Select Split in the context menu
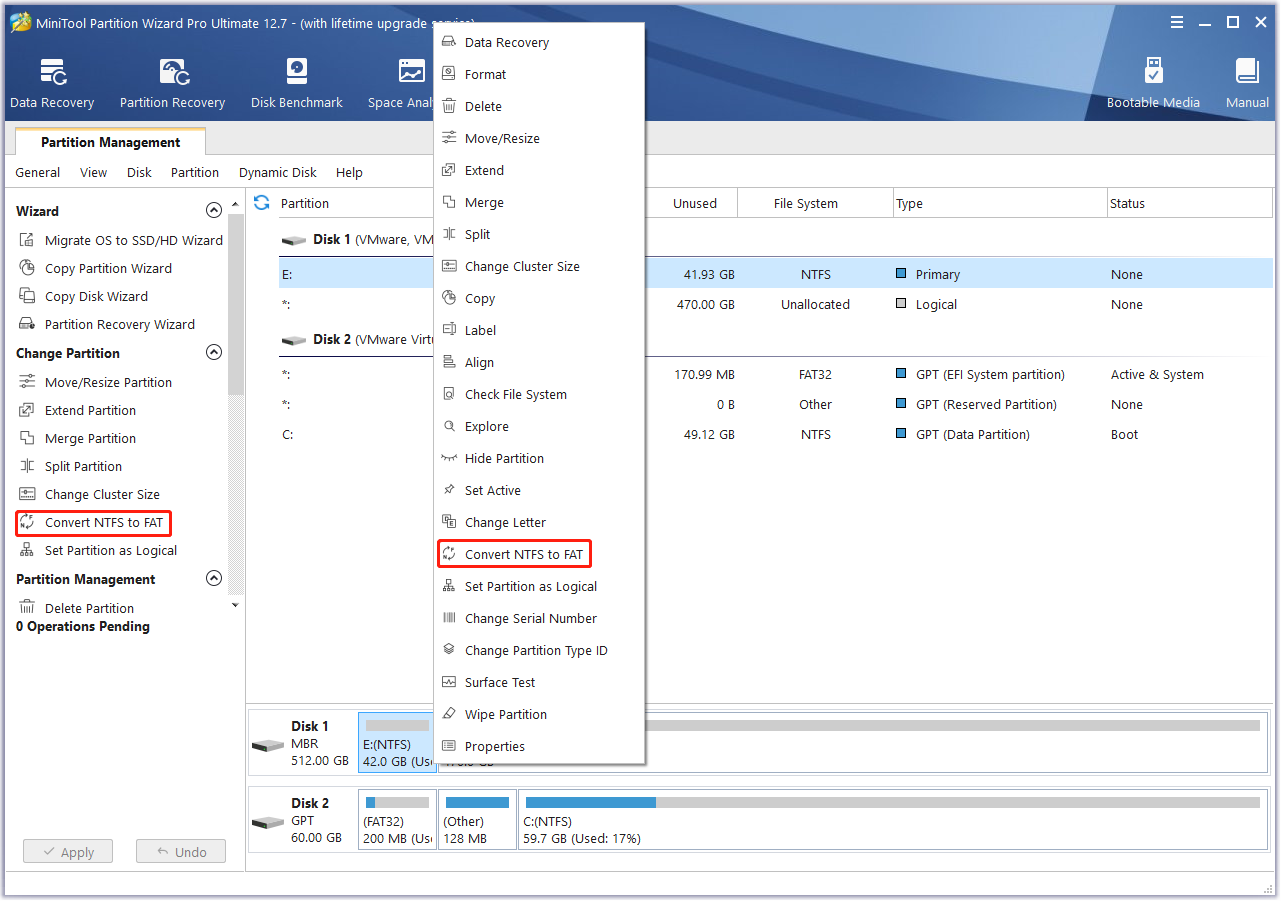 pyautogui.click(x=539, y=234)
